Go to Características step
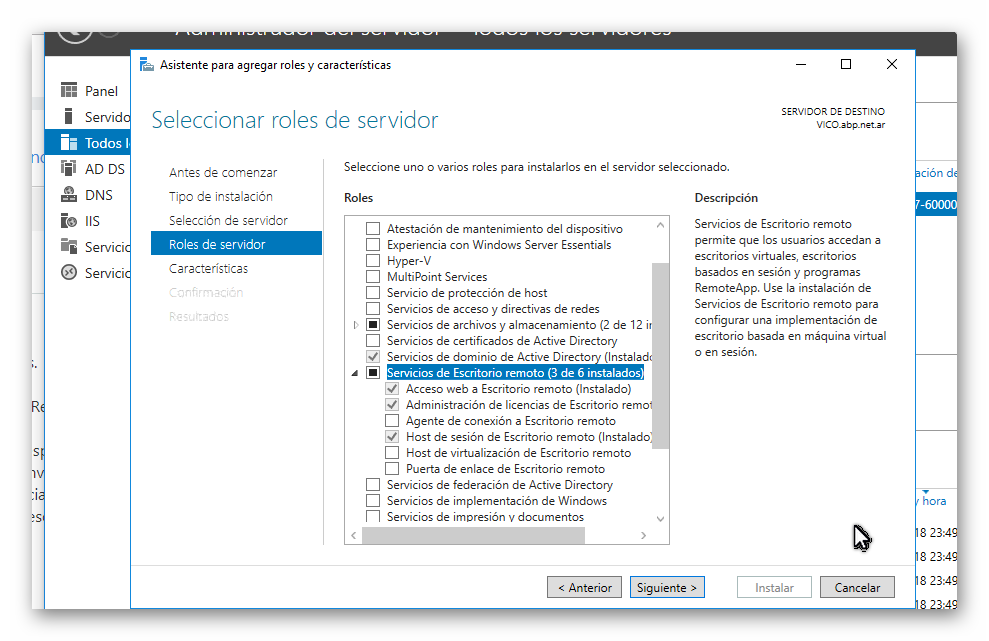The image size is (989, 641). tap(209, 268)
